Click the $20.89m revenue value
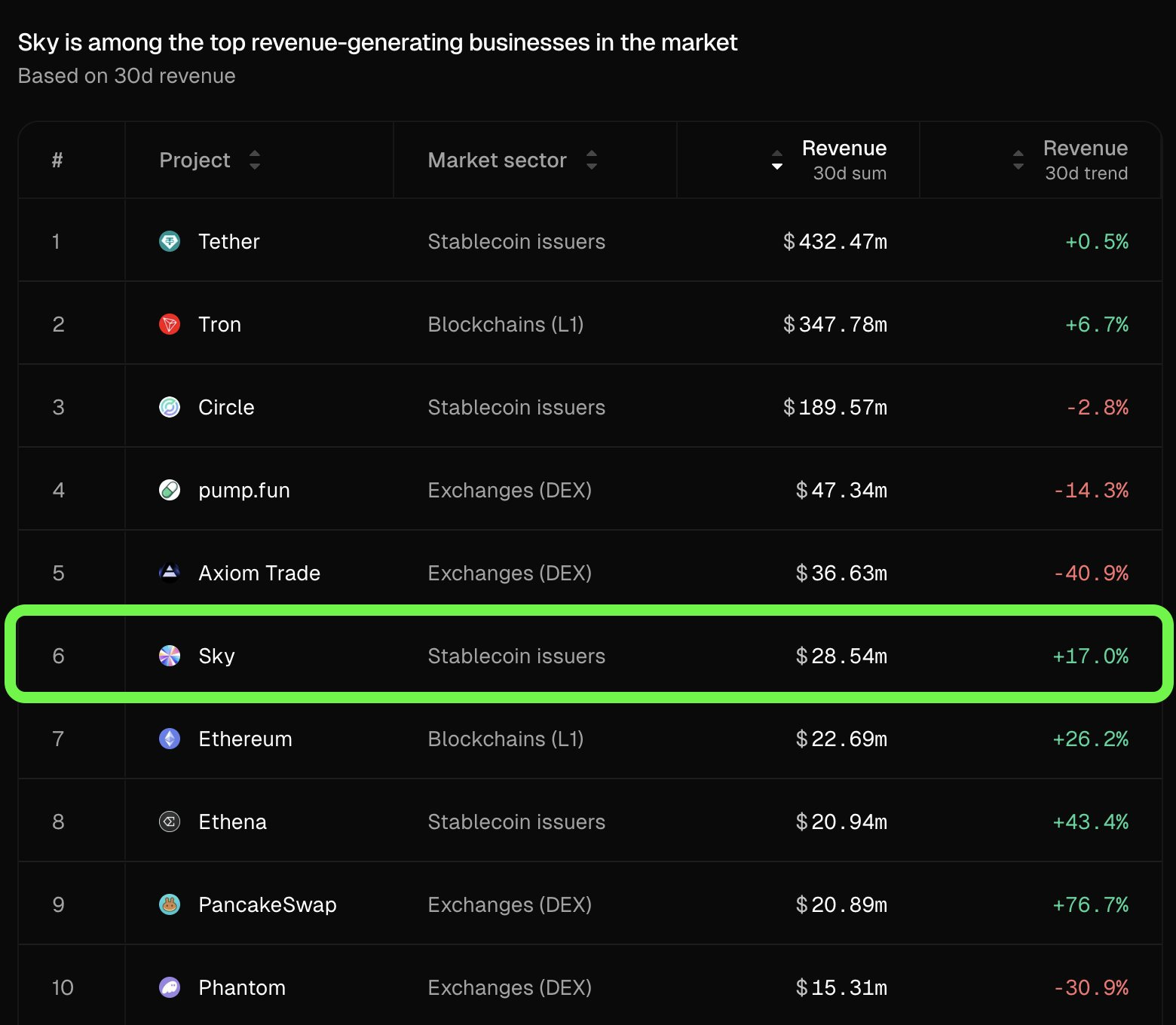 coord(841,904)
